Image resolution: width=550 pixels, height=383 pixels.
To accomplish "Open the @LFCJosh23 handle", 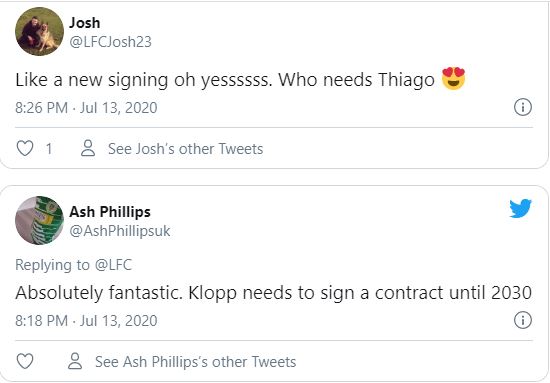I will tap(110, 42).
